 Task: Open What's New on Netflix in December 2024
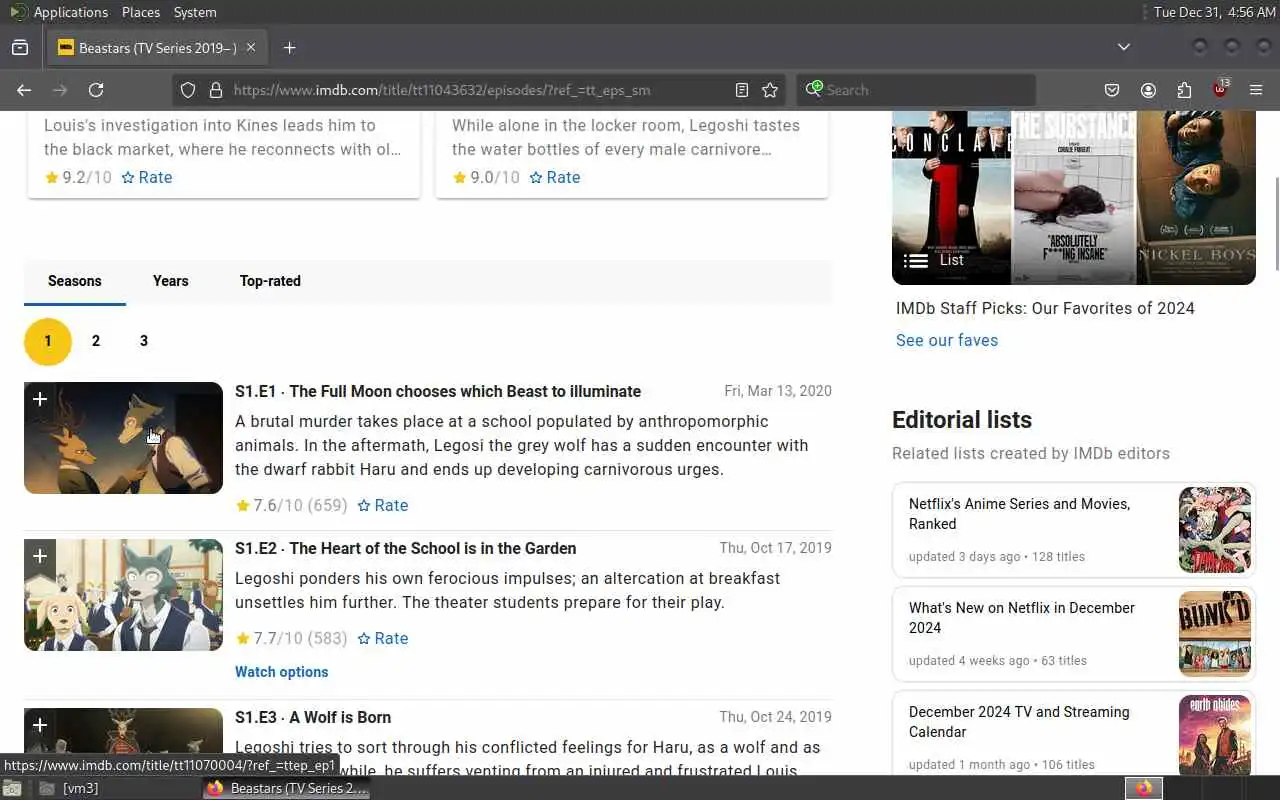pyautogui.click(x=1022, y=618)
